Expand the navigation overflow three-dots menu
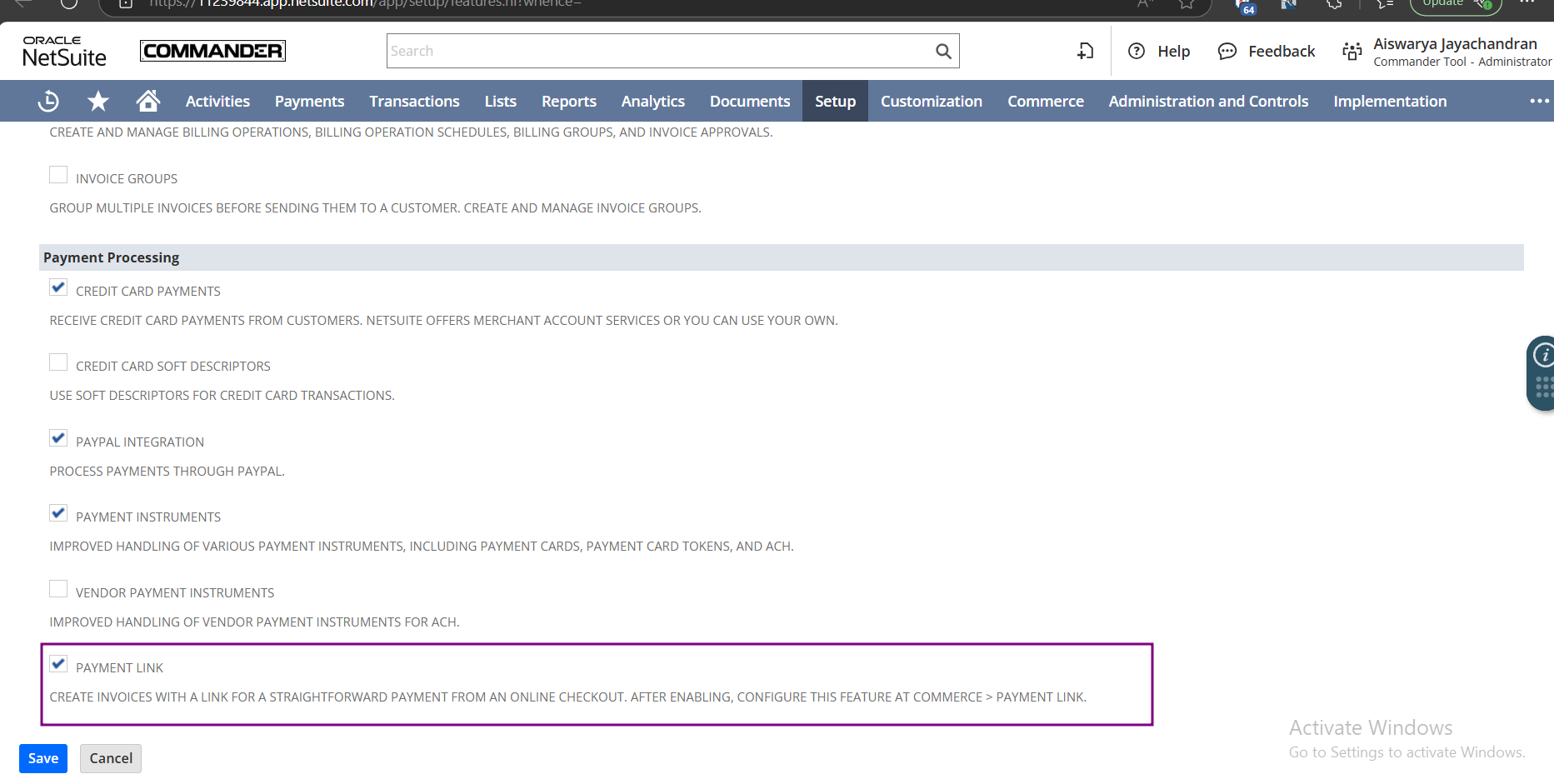1554x784 pixels. (1539, 101)
